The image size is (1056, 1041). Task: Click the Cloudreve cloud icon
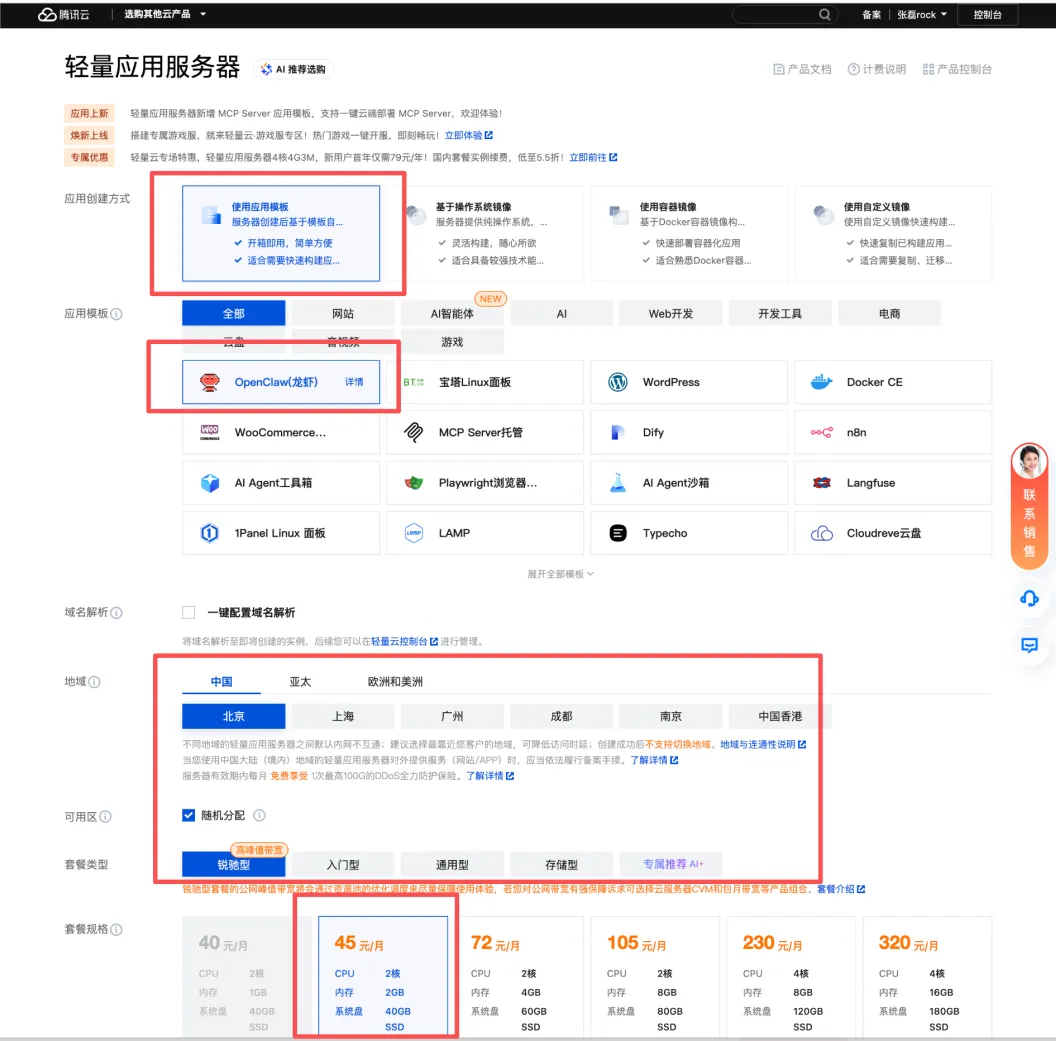coord(822,533)
